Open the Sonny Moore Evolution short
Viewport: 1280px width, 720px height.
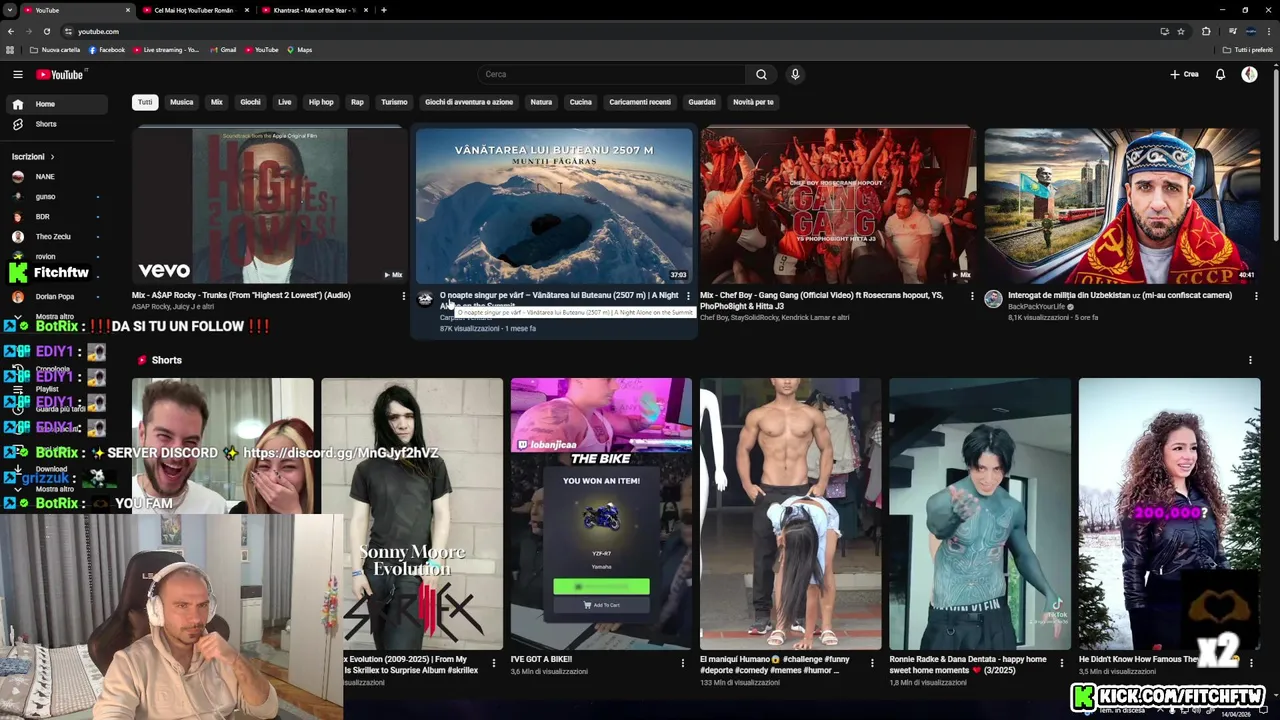(412, 514)
